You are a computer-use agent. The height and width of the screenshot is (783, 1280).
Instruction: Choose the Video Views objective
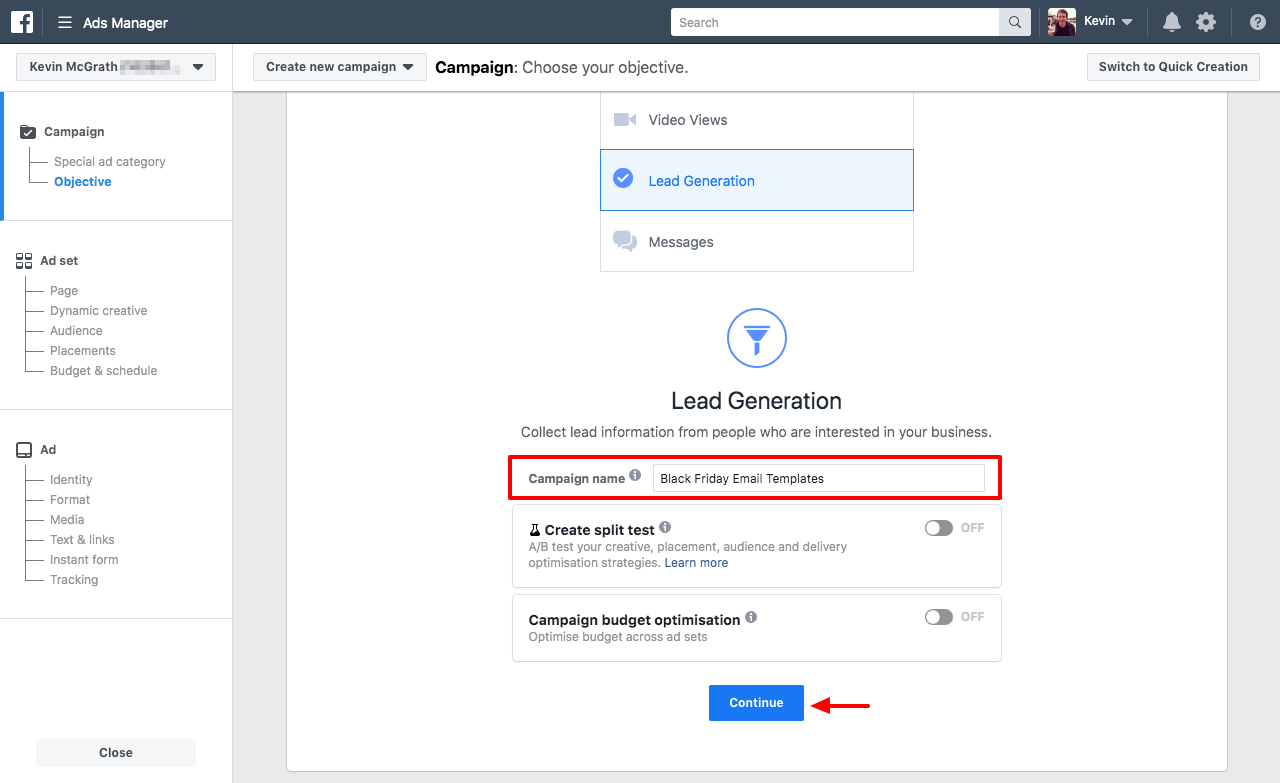pos(756,120)
